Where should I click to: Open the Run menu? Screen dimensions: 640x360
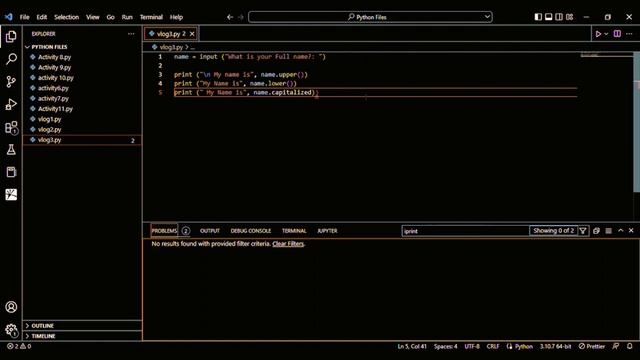pos(127,17)
